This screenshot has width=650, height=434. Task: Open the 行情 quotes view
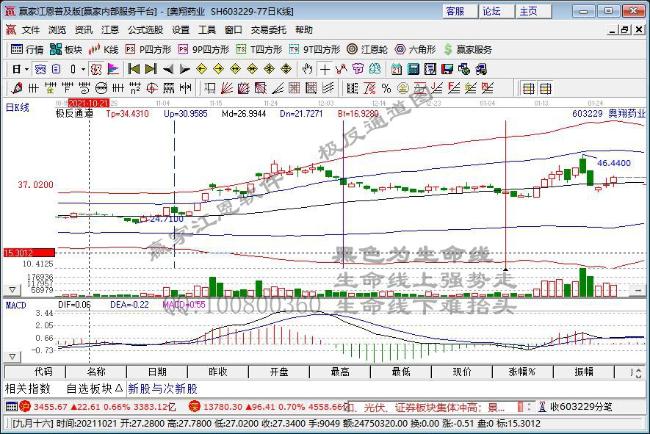27,50
